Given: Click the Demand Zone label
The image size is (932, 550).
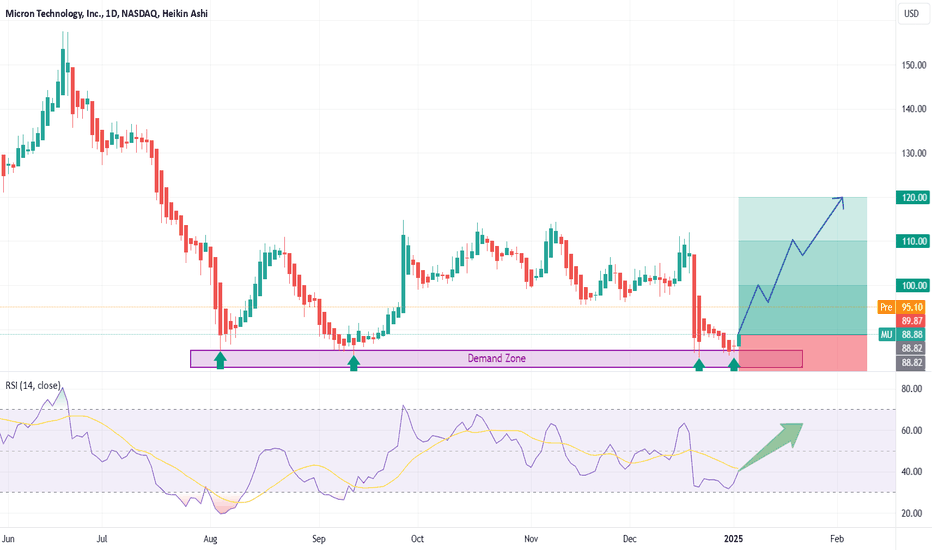Looking at the screenshot, I should point(496,359).
